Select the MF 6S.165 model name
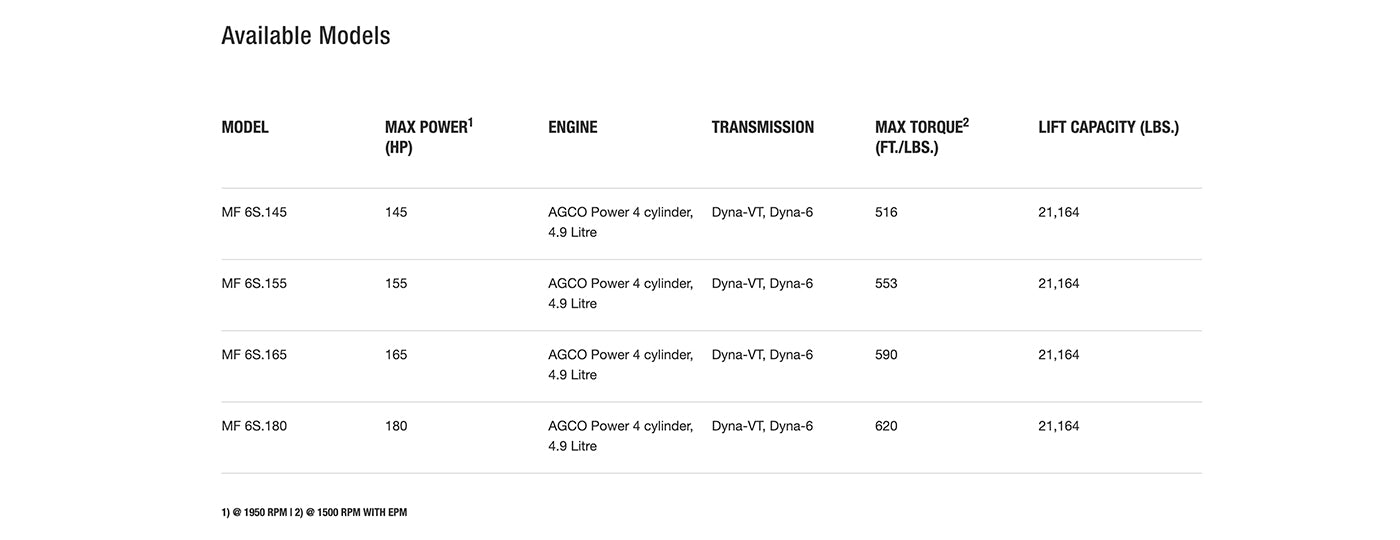Screen dimensions: 1400x540 (x=254, y=354)
